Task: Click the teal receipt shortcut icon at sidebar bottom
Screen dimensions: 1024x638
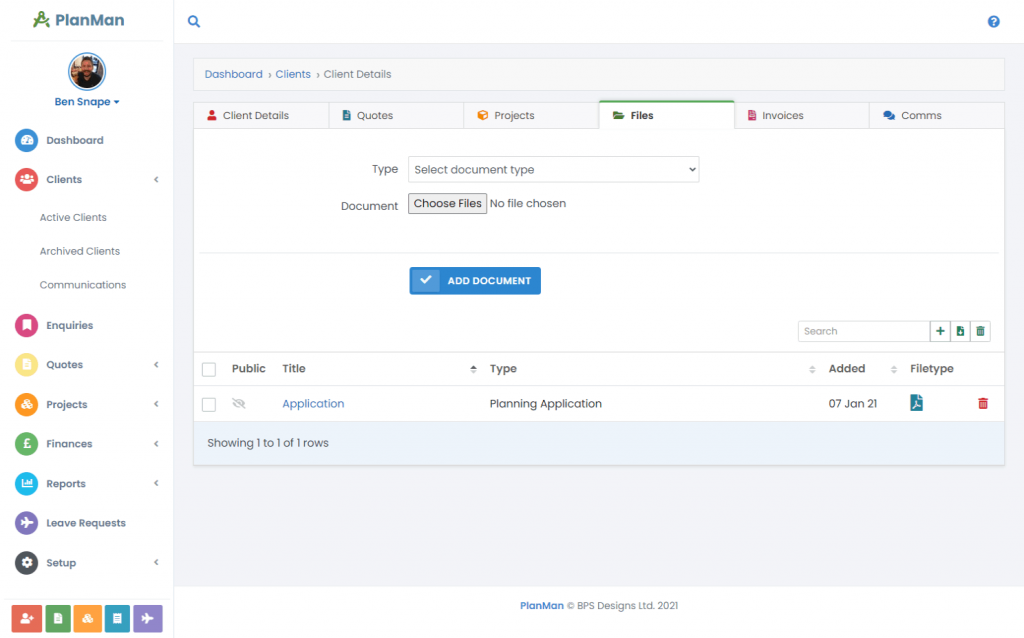Action: [118, 618]
